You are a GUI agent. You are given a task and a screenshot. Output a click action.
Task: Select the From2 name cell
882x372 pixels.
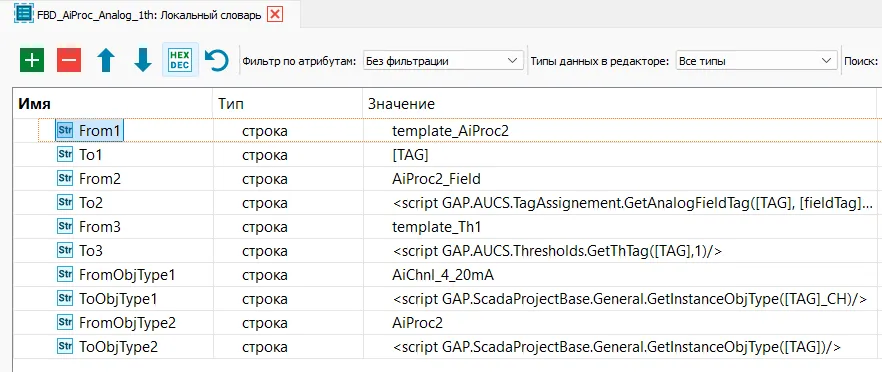(x=100, y=179)
